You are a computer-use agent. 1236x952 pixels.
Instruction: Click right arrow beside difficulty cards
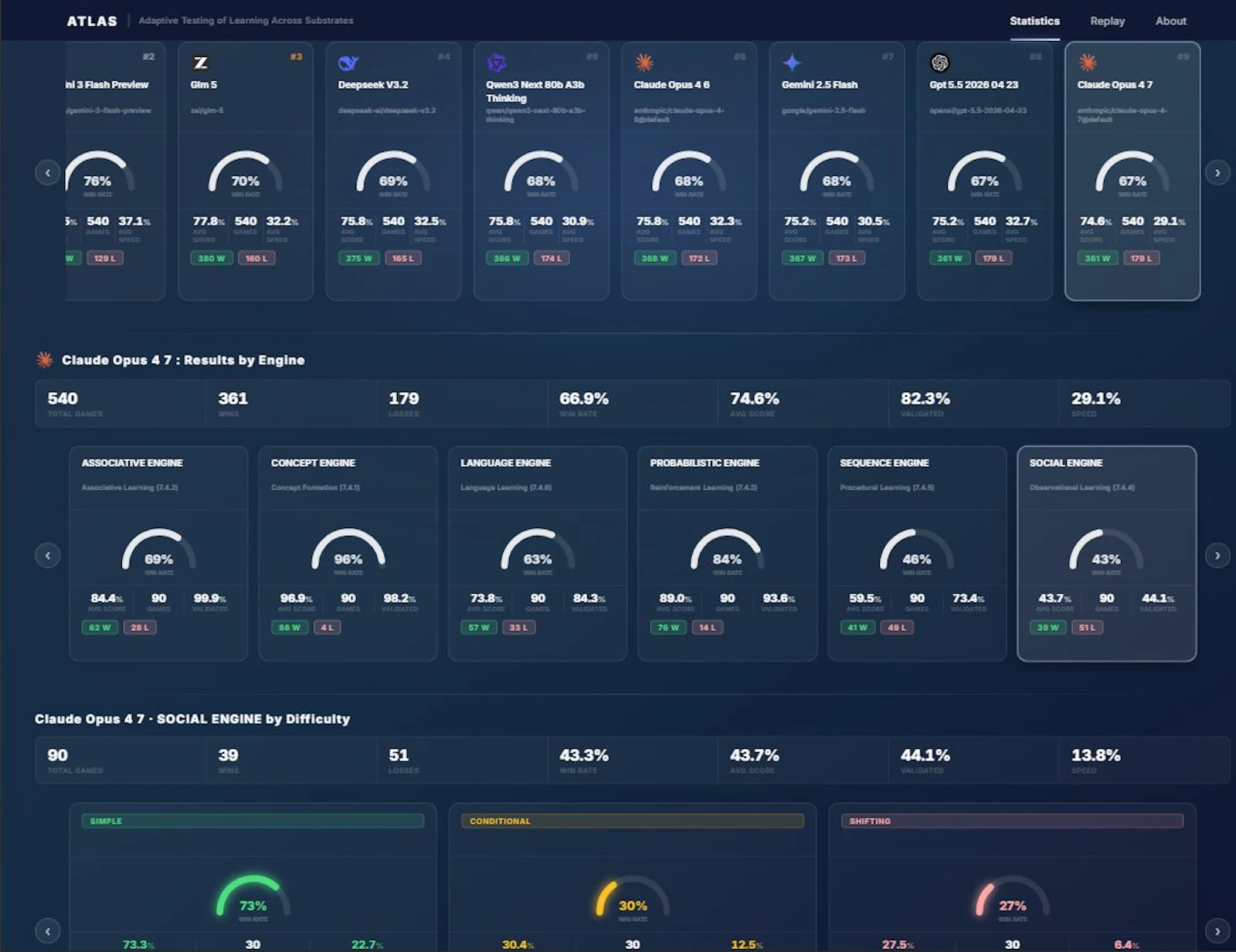(1217, 931)
